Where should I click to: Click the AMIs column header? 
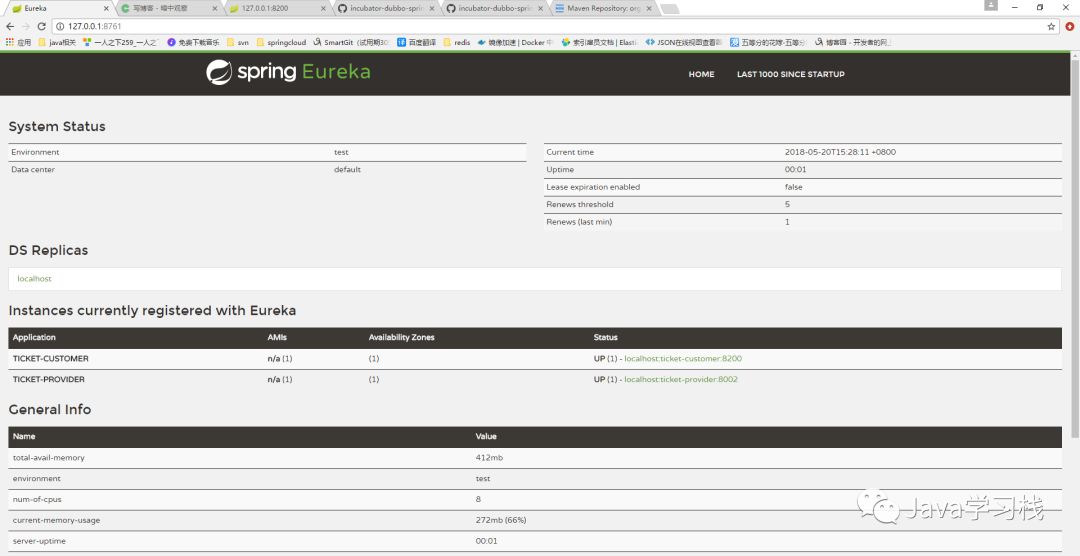276,338
